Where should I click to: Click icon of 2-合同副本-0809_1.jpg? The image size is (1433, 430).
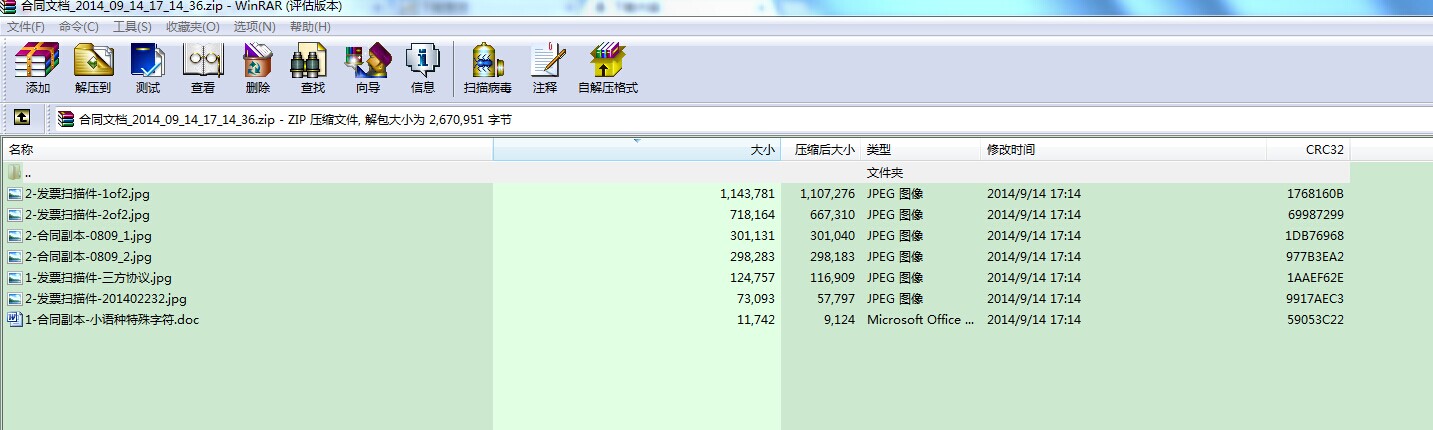[14, 236]
